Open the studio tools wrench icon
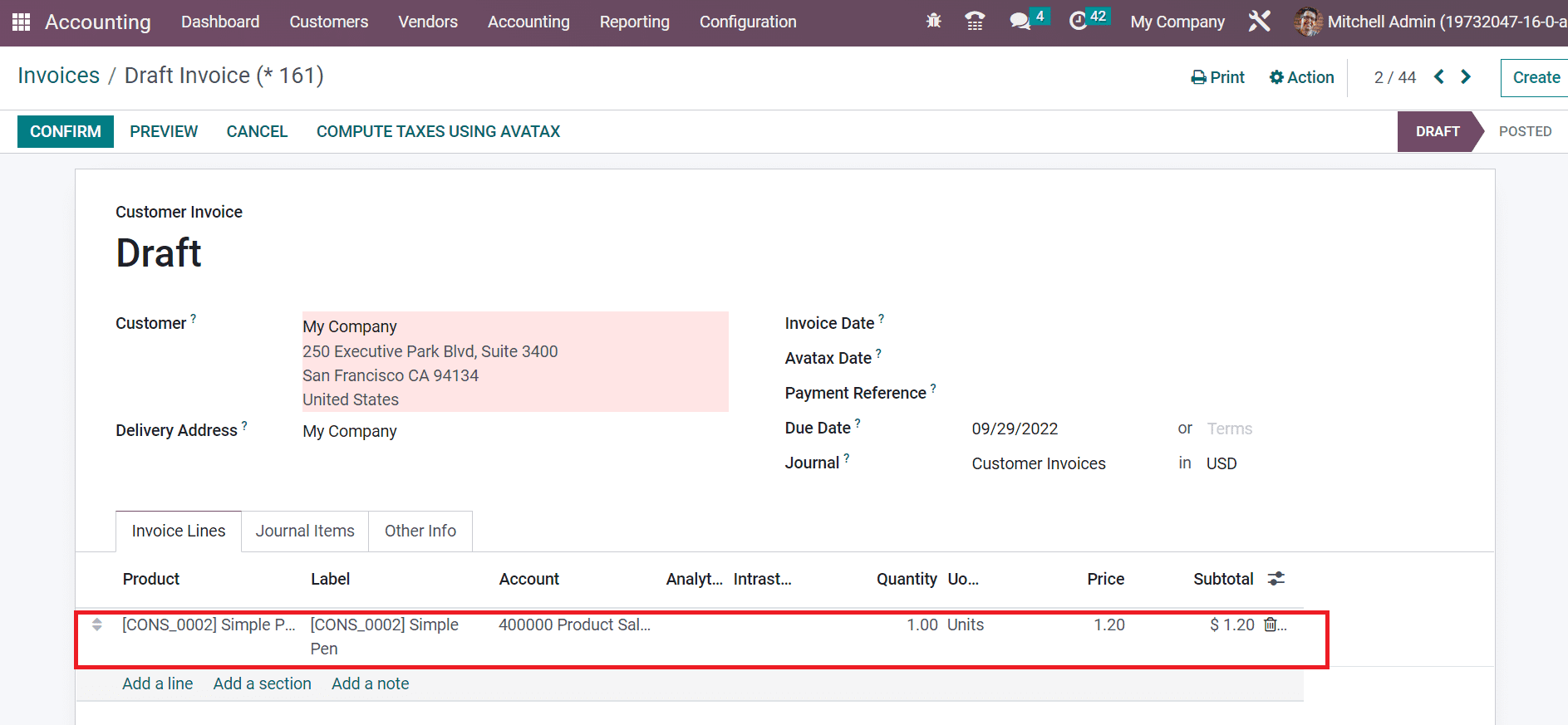The height and width of the screenshot is (725, 1568). [x=1260, y=22]
